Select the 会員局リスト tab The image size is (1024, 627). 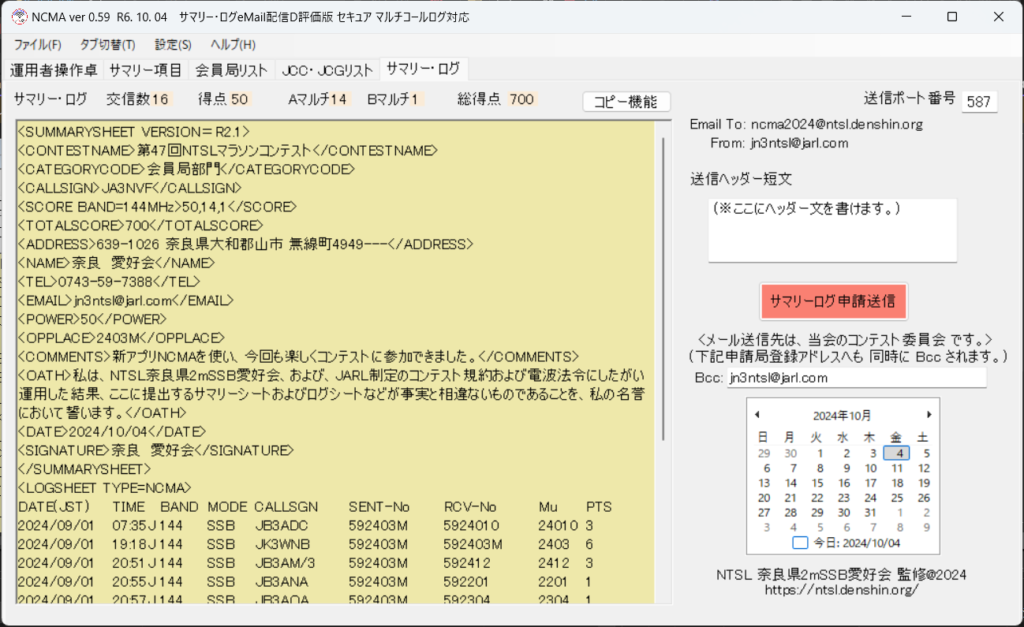pos(231,70)
